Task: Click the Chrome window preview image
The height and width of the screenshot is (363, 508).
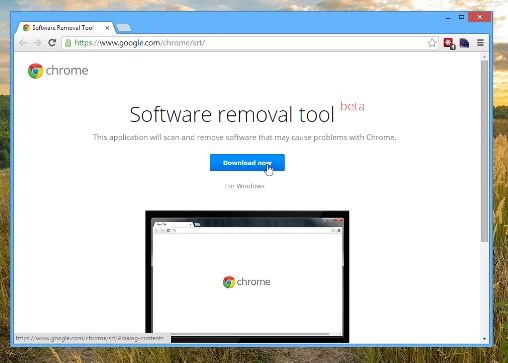Action: [247, 276]
